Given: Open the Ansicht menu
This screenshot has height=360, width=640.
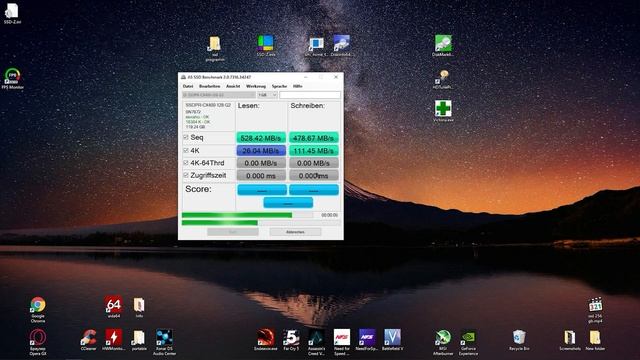Looking at the screenshot, I should click(x=233, y=86).
